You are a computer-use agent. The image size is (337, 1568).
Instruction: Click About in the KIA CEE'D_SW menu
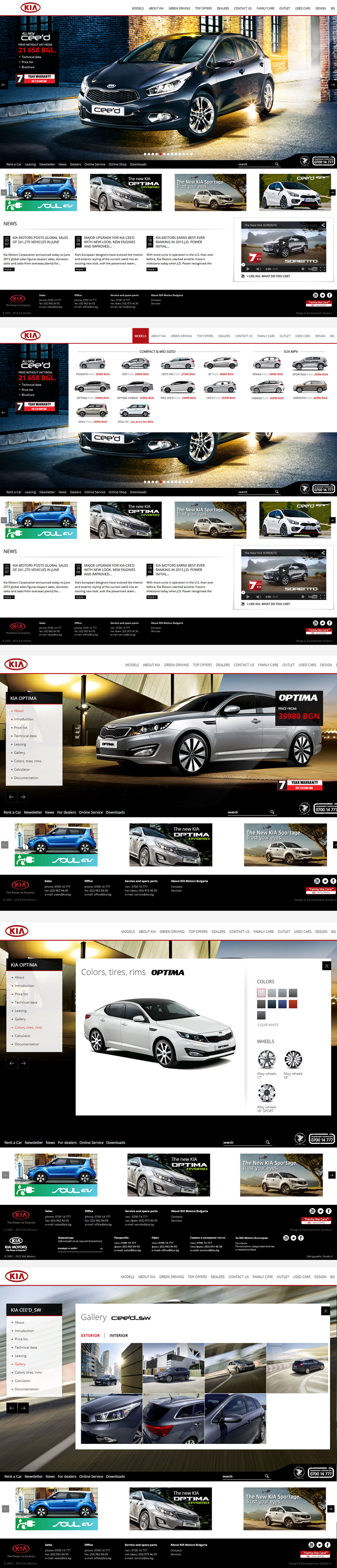coord(19,1322)
